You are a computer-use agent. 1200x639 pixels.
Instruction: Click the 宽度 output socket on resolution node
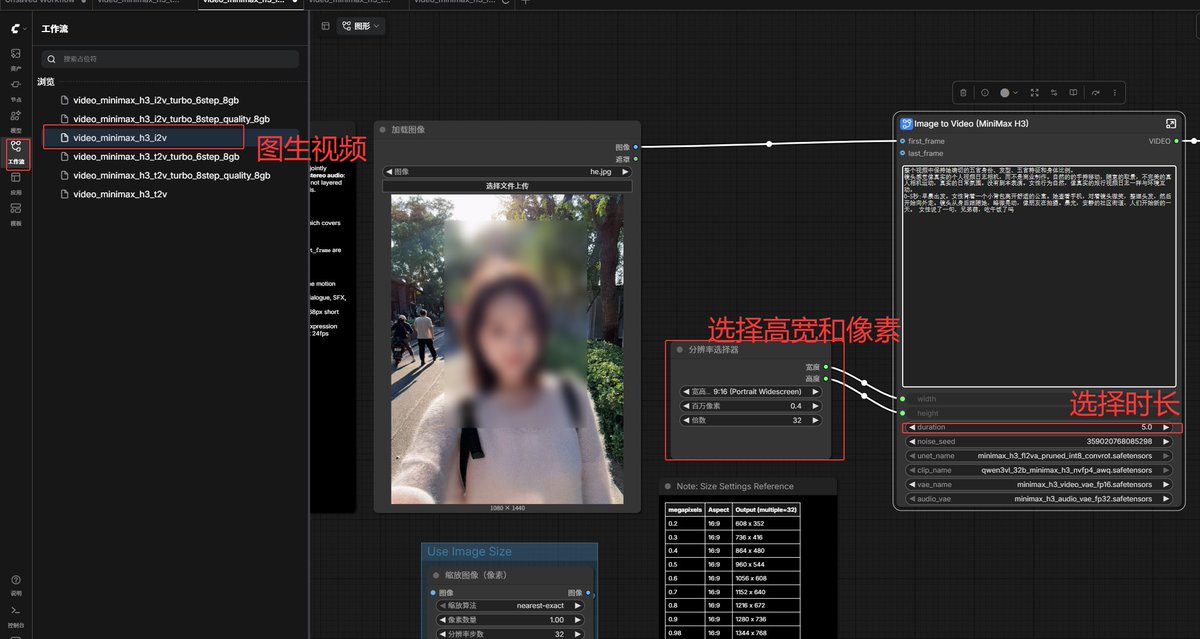click(826, 367)
